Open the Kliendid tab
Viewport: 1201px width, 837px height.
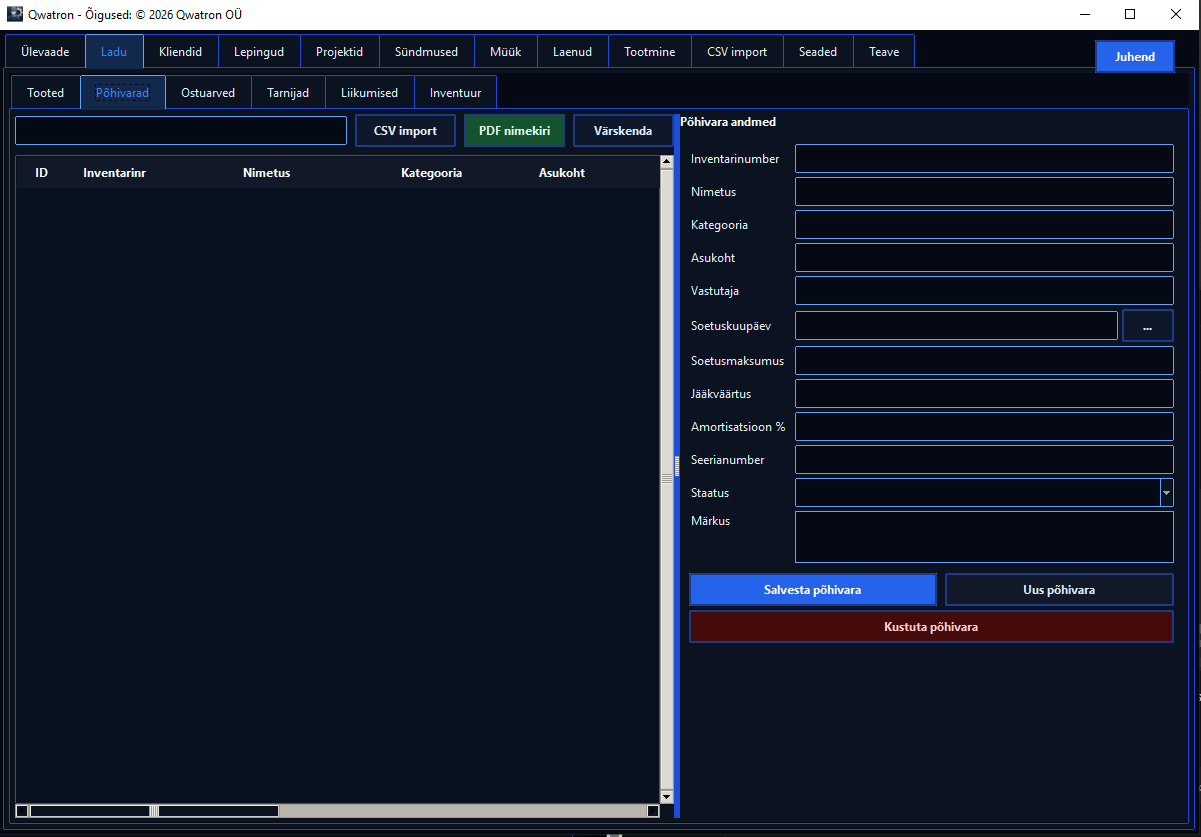[x=181, y=52]
